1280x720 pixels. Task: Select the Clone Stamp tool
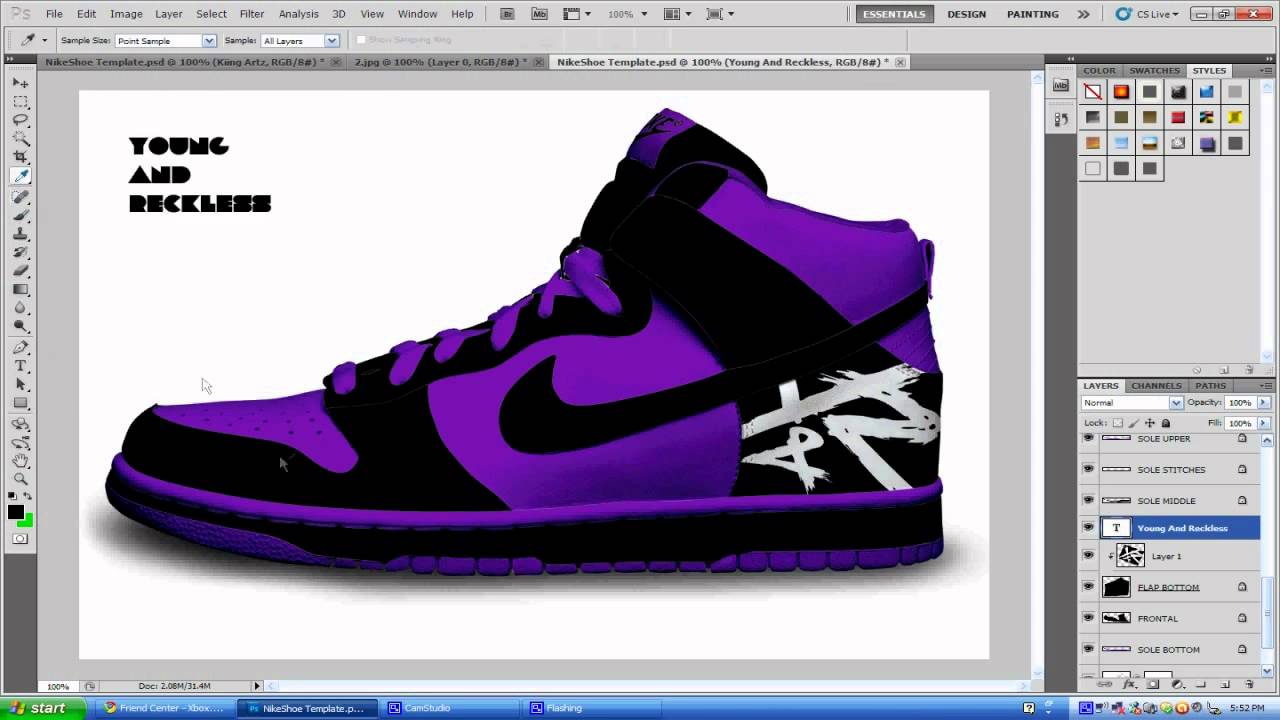(20, 233)
